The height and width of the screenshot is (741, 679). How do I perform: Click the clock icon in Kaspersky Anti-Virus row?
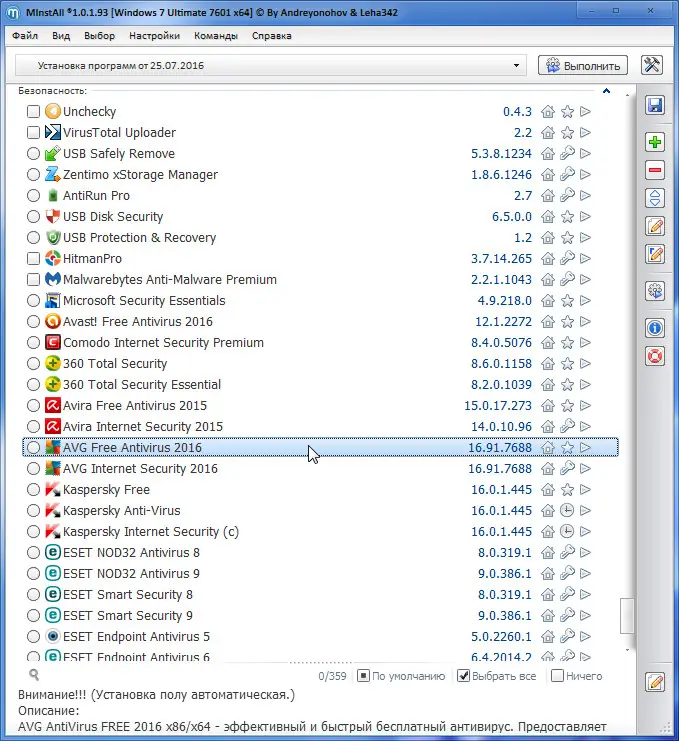[567, 510]
